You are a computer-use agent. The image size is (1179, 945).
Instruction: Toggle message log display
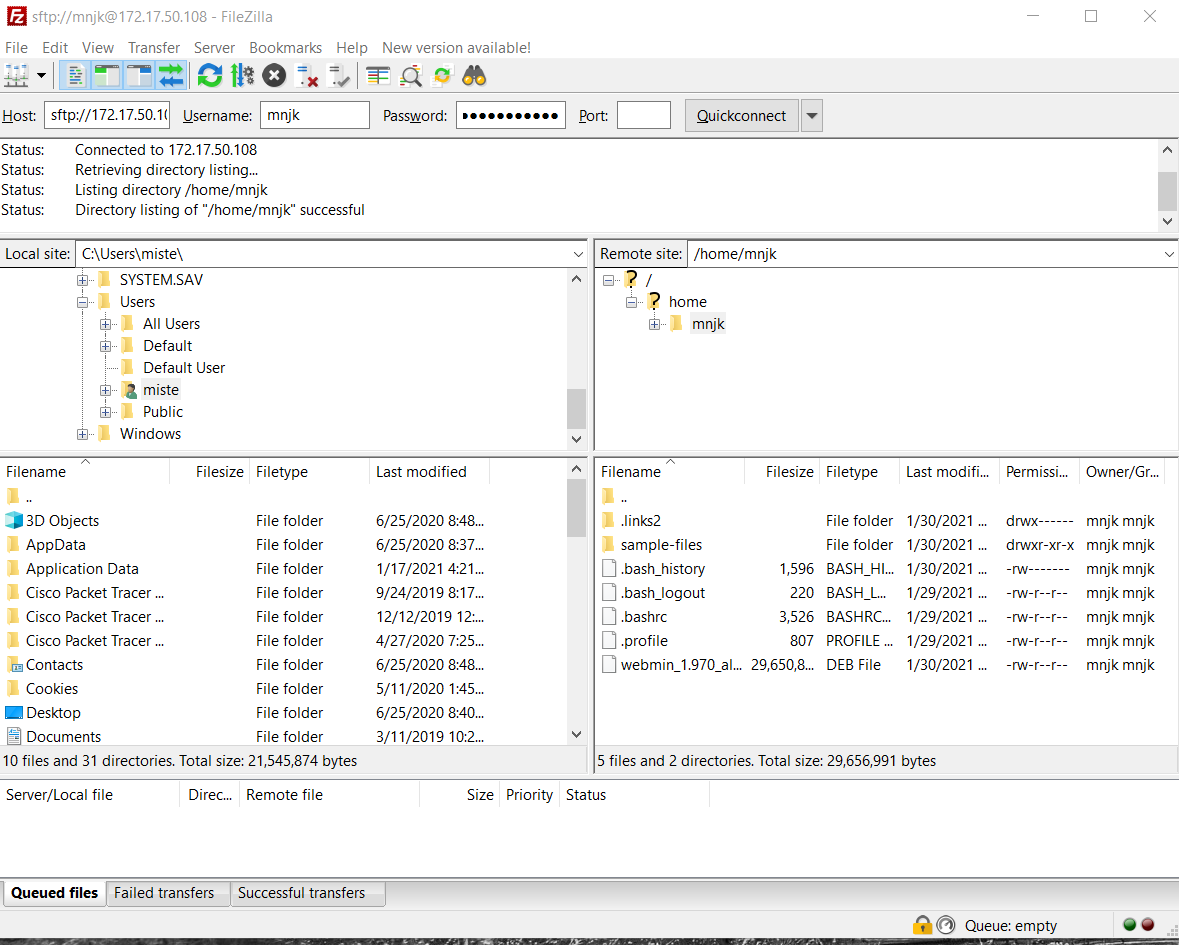click(74, 75)
